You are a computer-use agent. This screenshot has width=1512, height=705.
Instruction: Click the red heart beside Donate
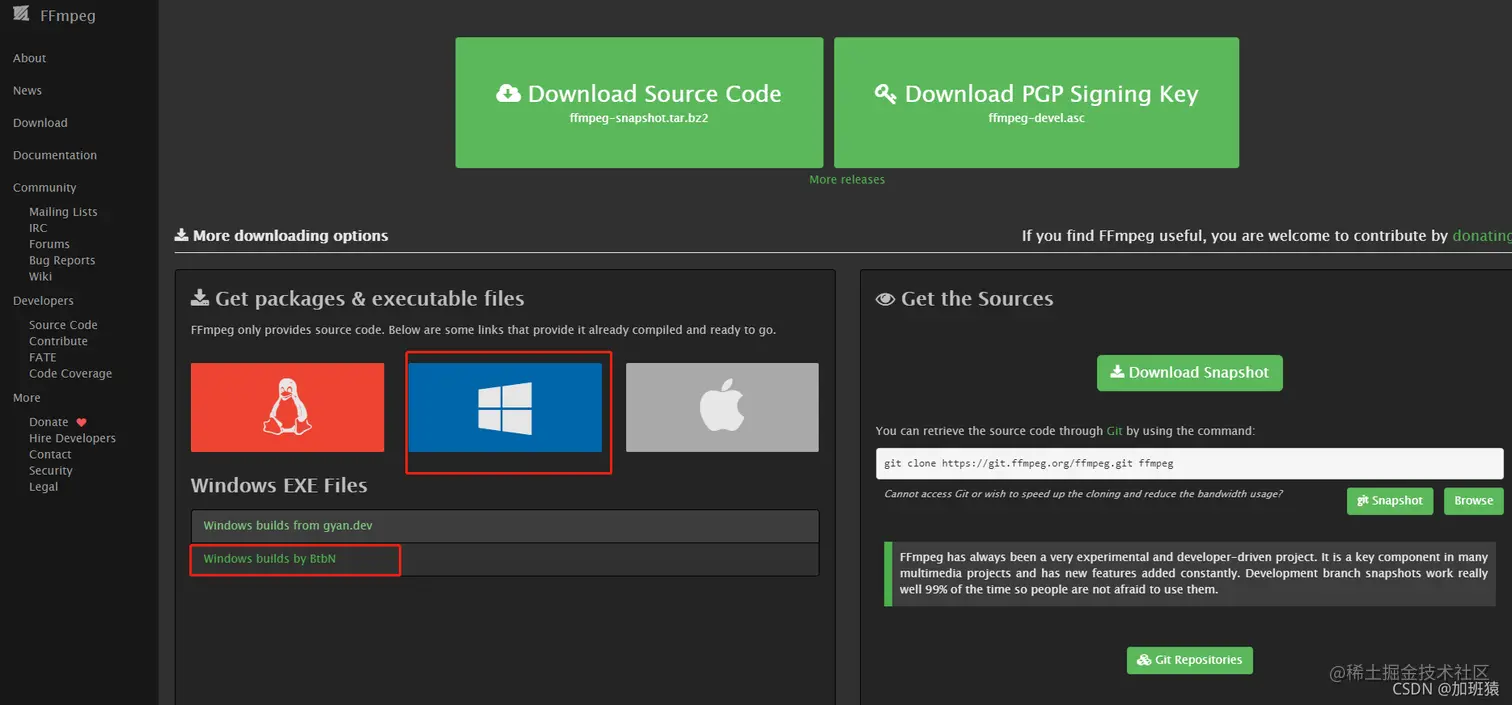(x=82, y=422)
